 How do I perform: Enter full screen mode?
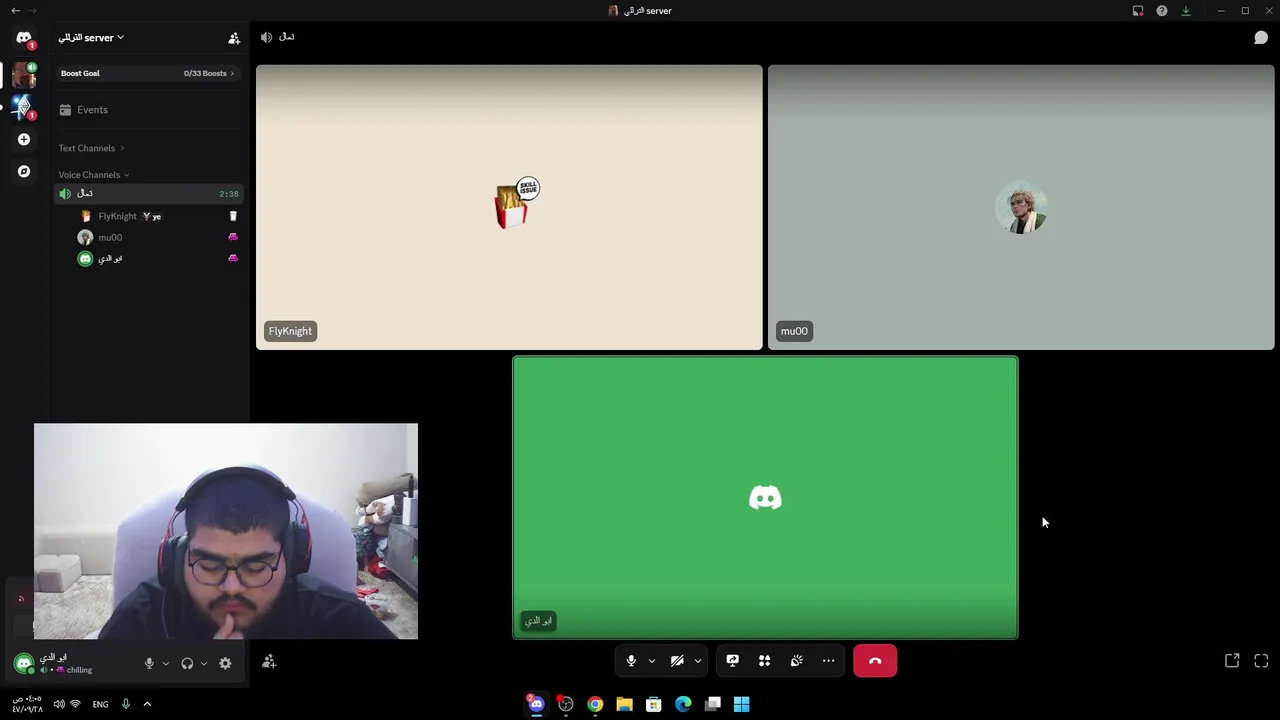(x=1261, y=661)
